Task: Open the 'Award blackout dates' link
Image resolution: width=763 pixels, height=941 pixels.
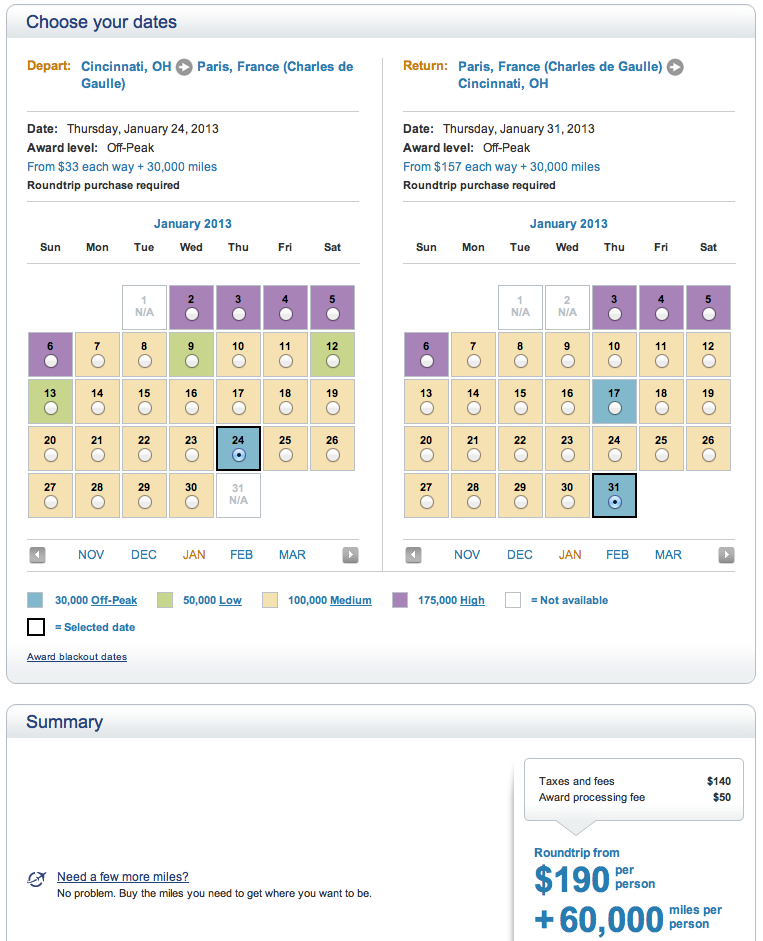Action: [x=77, y=657]
